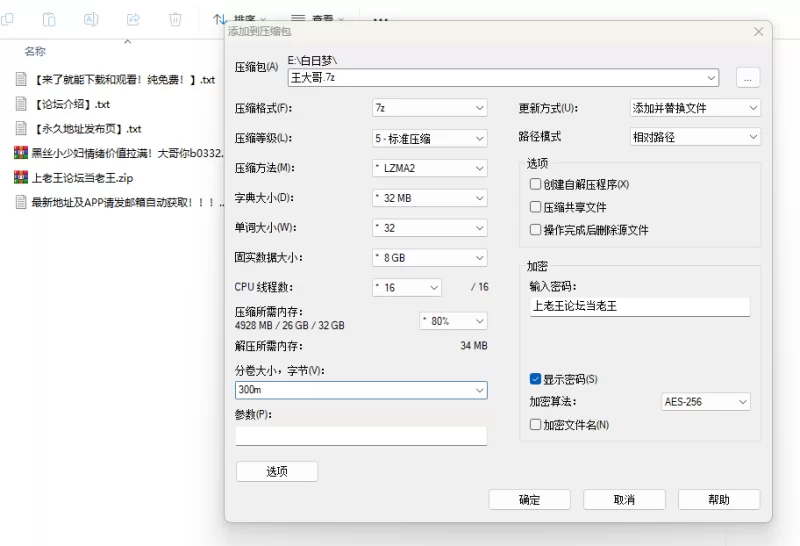The height and width of the screenshot is (546, 800).
Task: Click the 输入密码 password field
Action: coord(640,307)
